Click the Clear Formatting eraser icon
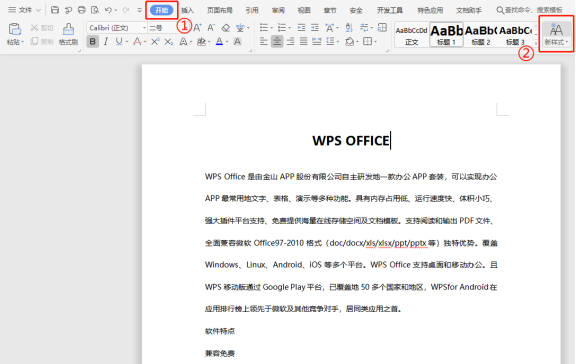The height and width of the screenshot is (364, 576). (x=226, y=28)
